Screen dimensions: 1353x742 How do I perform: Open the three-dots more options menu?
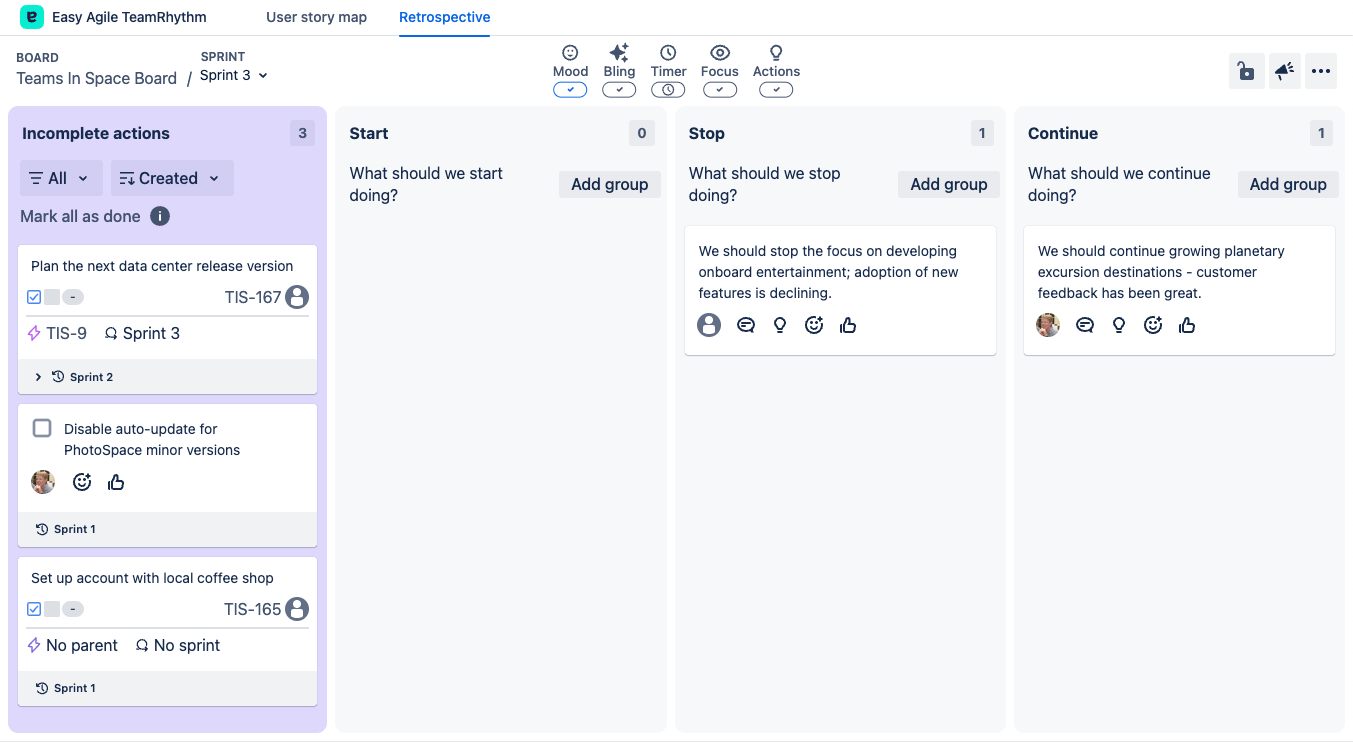pyautogui.click(x=1321, y=71)
